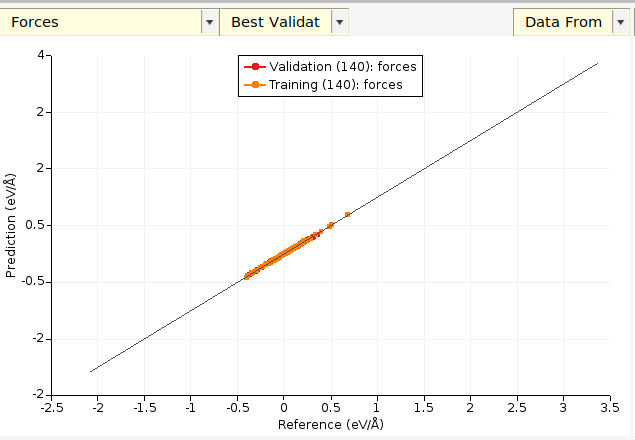Click the Reference (eV/Å) x-axis title
The width and height of the screenshot is (635, 440).
330,425
